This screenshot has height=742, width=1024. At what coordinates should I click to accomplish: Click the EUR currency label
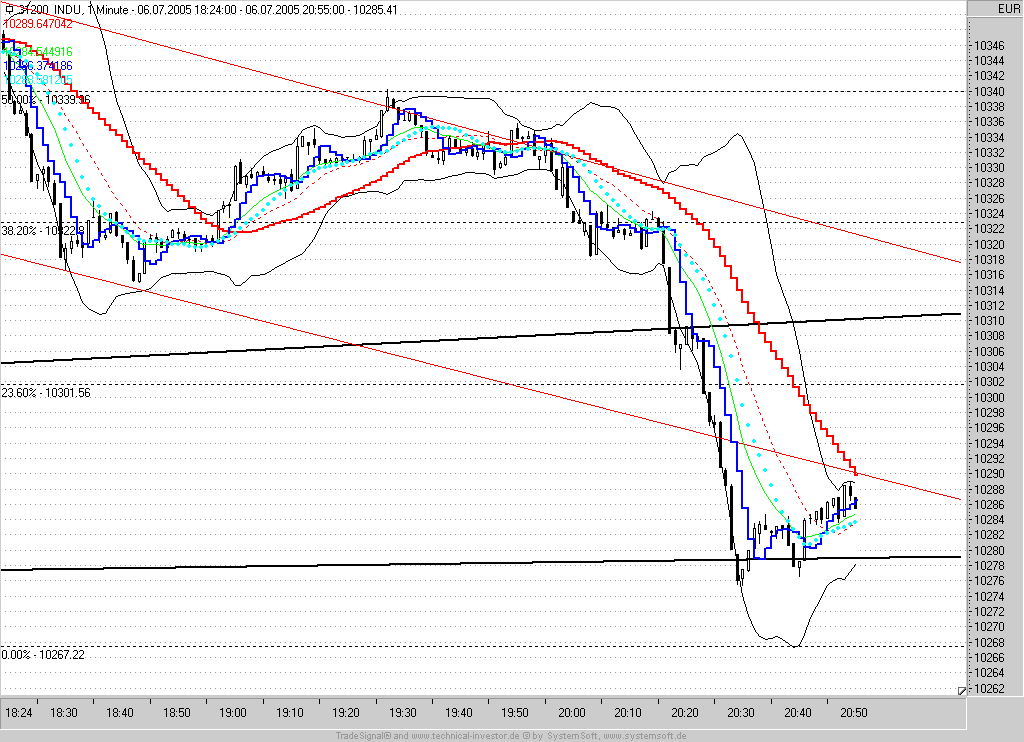(1008, 8)
